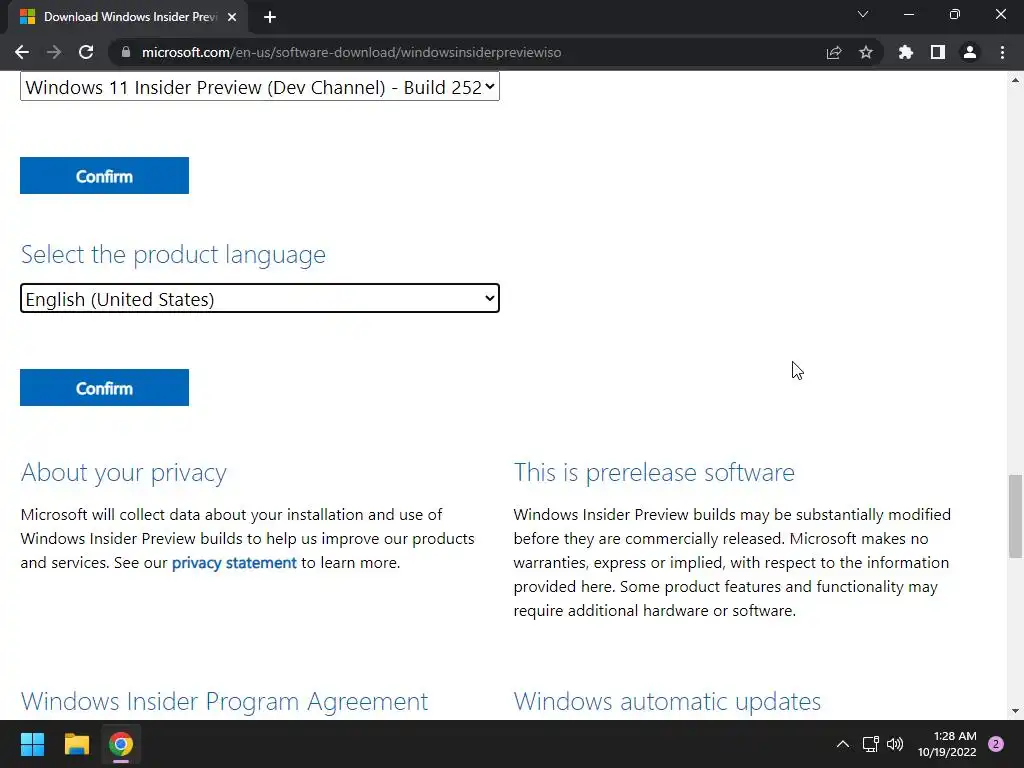The width and height of the screenshot is (1024, 768).
Task: Open Chrome extensions puzzle icon
Action: (x=906, y=52)
